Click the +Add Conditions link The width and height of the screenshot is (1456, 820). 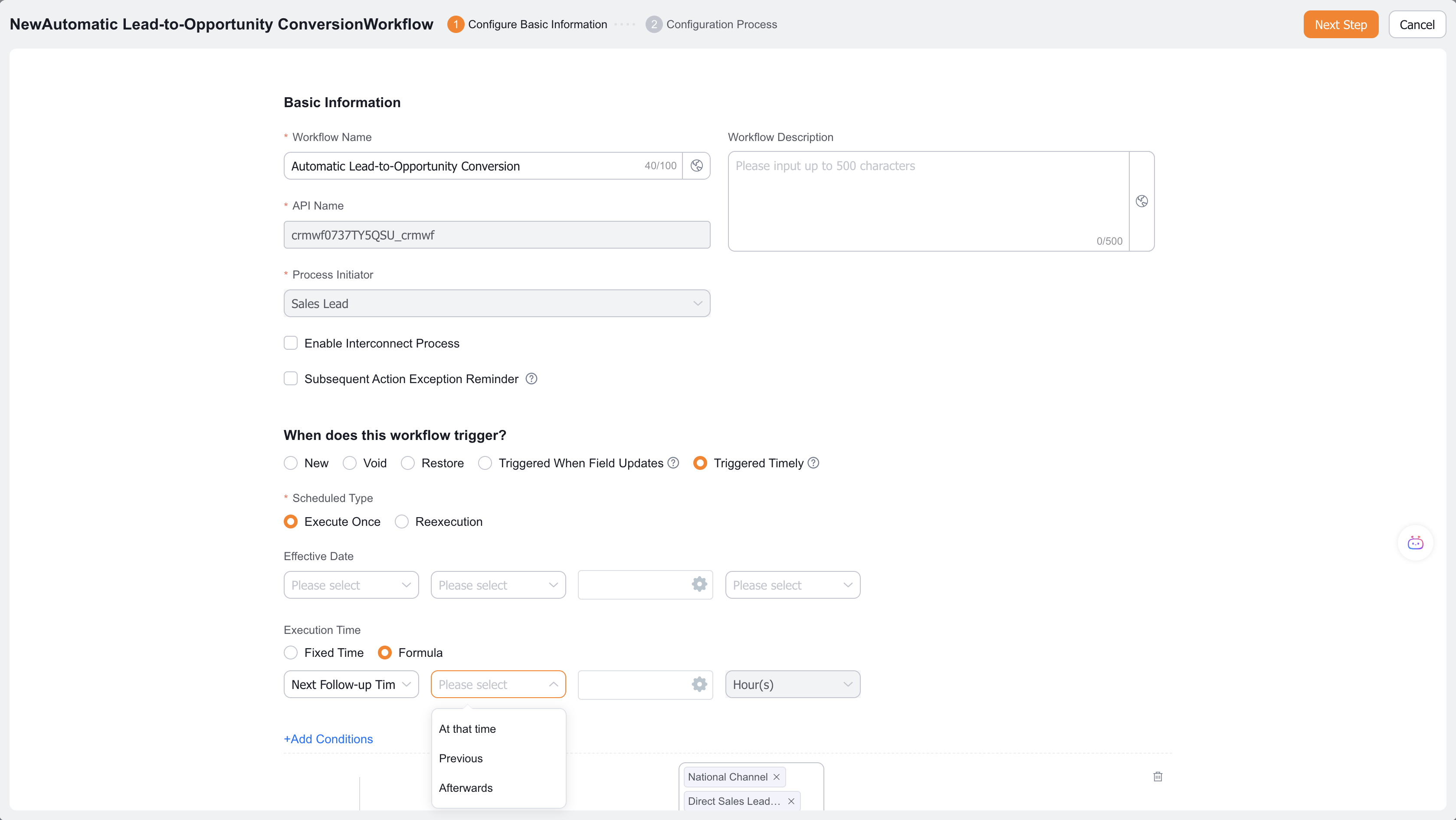pos(328,738)
